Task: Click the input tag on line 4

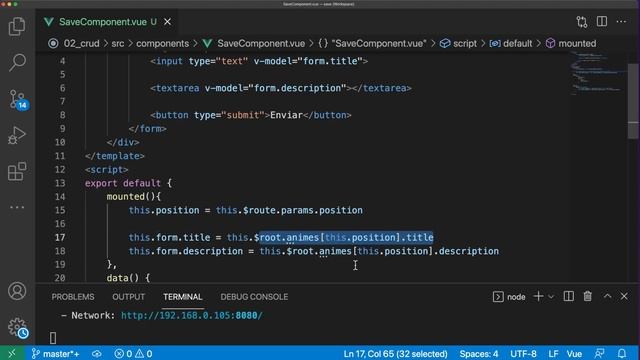Action: click(x=259, y=61)
